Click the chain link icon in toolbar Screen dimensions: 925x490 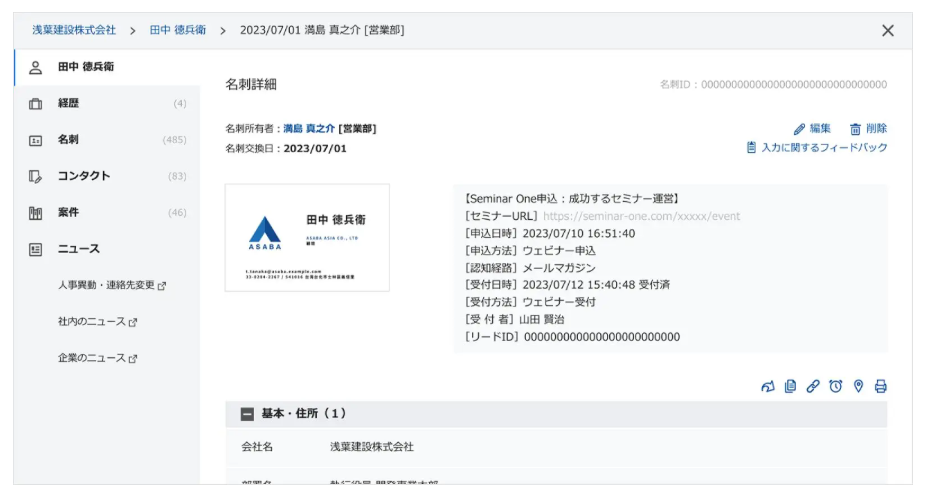point(813,386)
